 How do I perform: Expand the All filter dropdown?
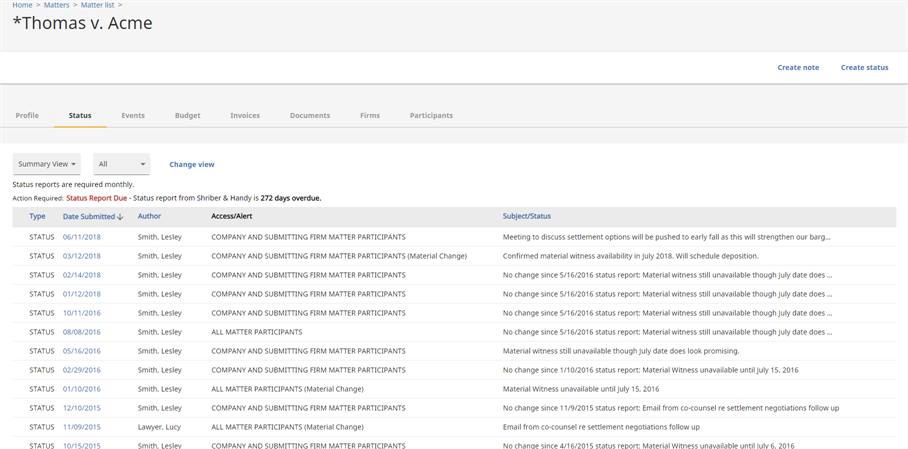tap(121, 164)
